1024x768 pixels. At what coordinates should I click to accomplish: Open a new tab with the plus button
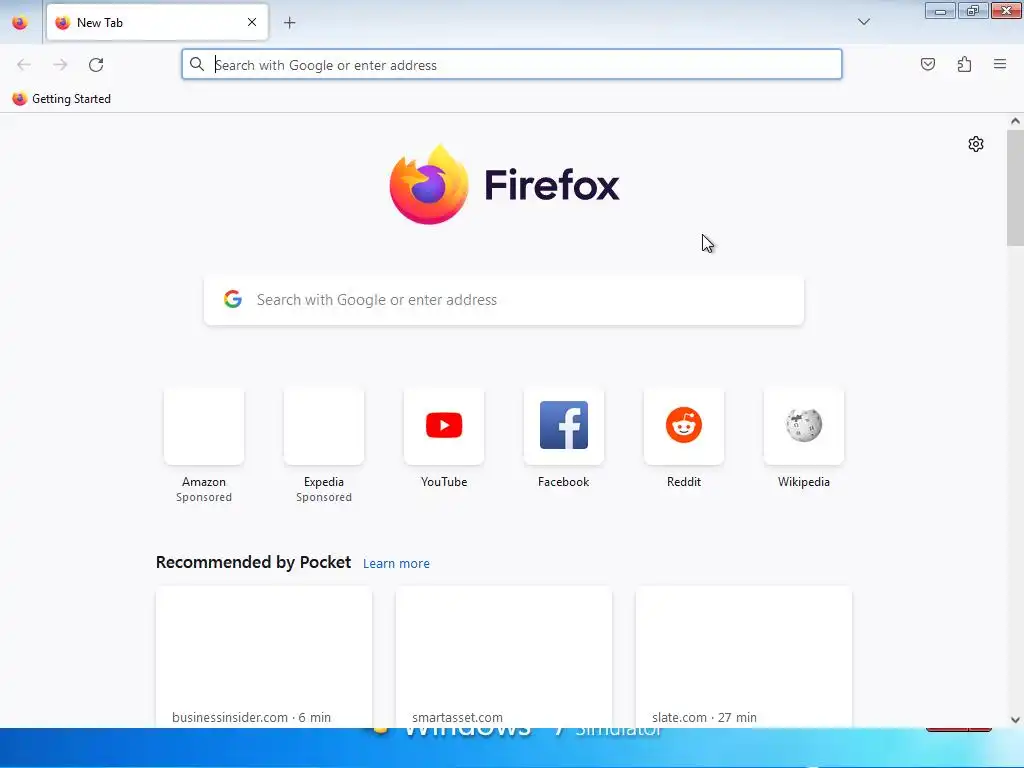point(289,23)
